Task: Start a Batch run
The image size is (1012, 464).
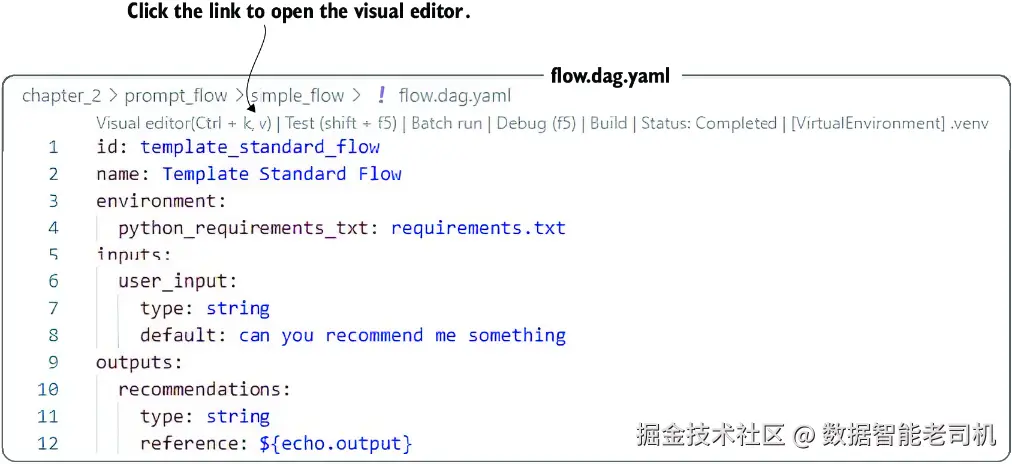Action: click(x=447, y=123)
